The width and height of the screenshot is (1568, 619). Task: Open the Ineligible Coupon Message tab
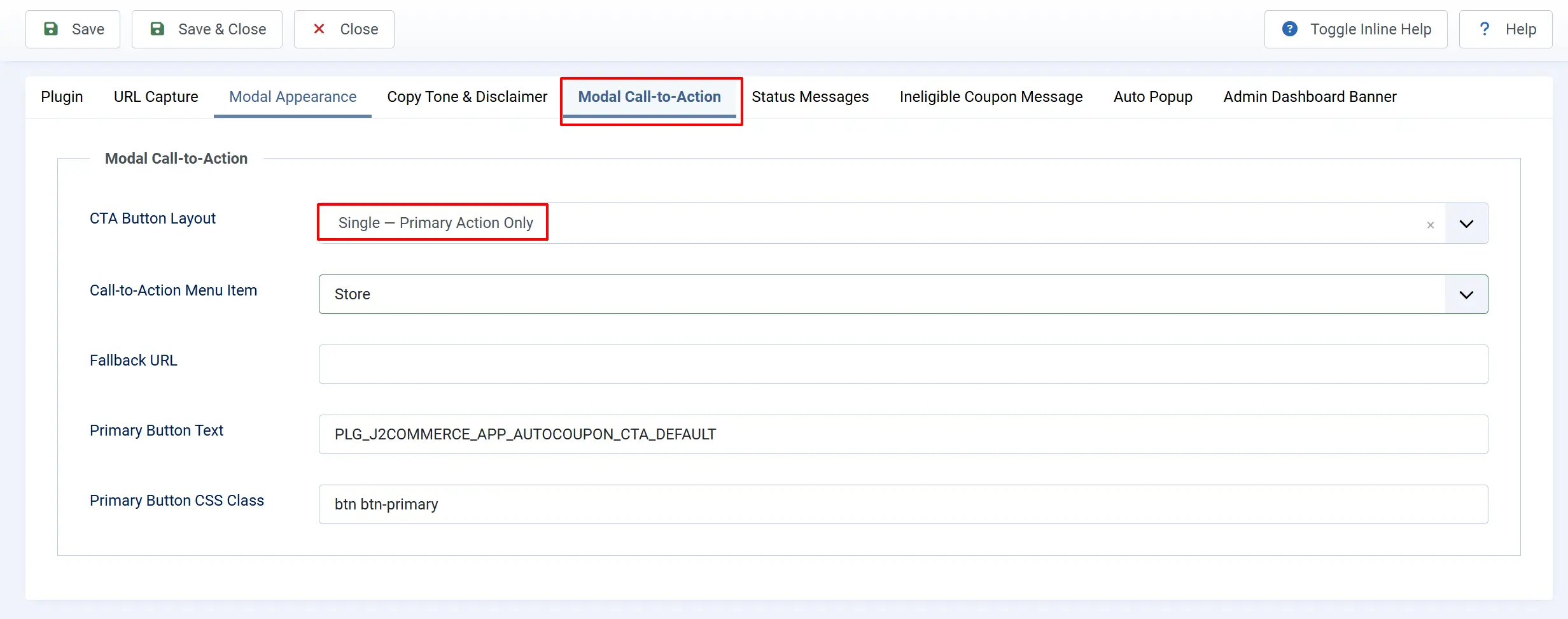(x=991, y=97)
